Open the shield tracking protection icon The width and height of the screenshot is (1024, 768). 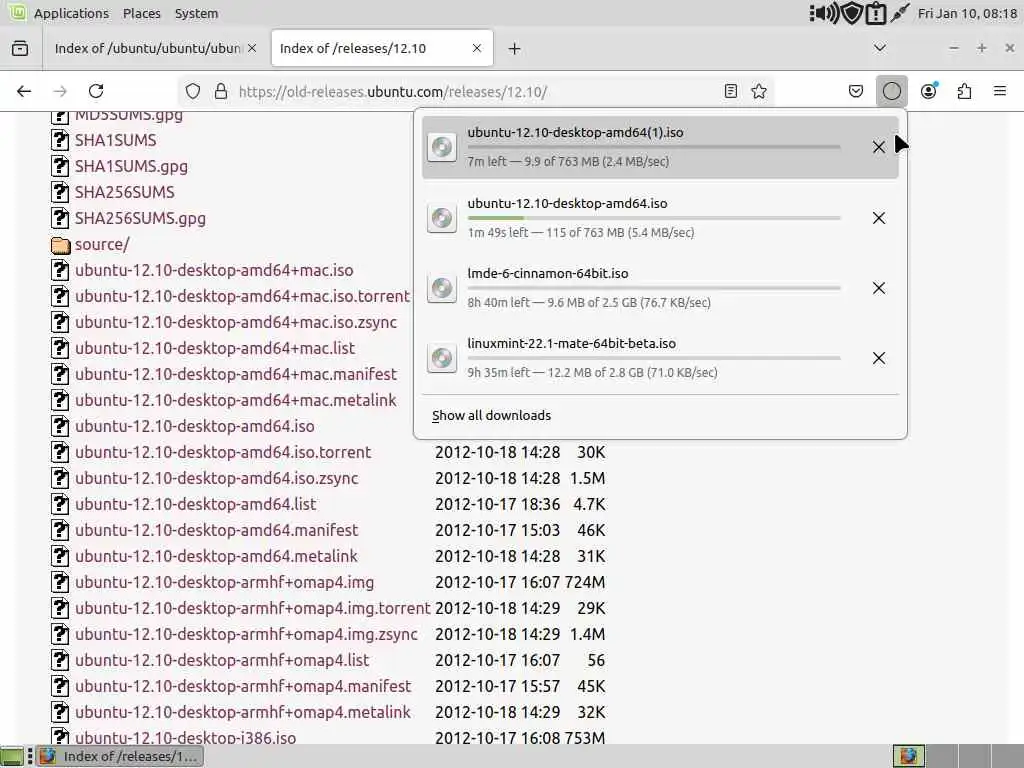(193, 91)
